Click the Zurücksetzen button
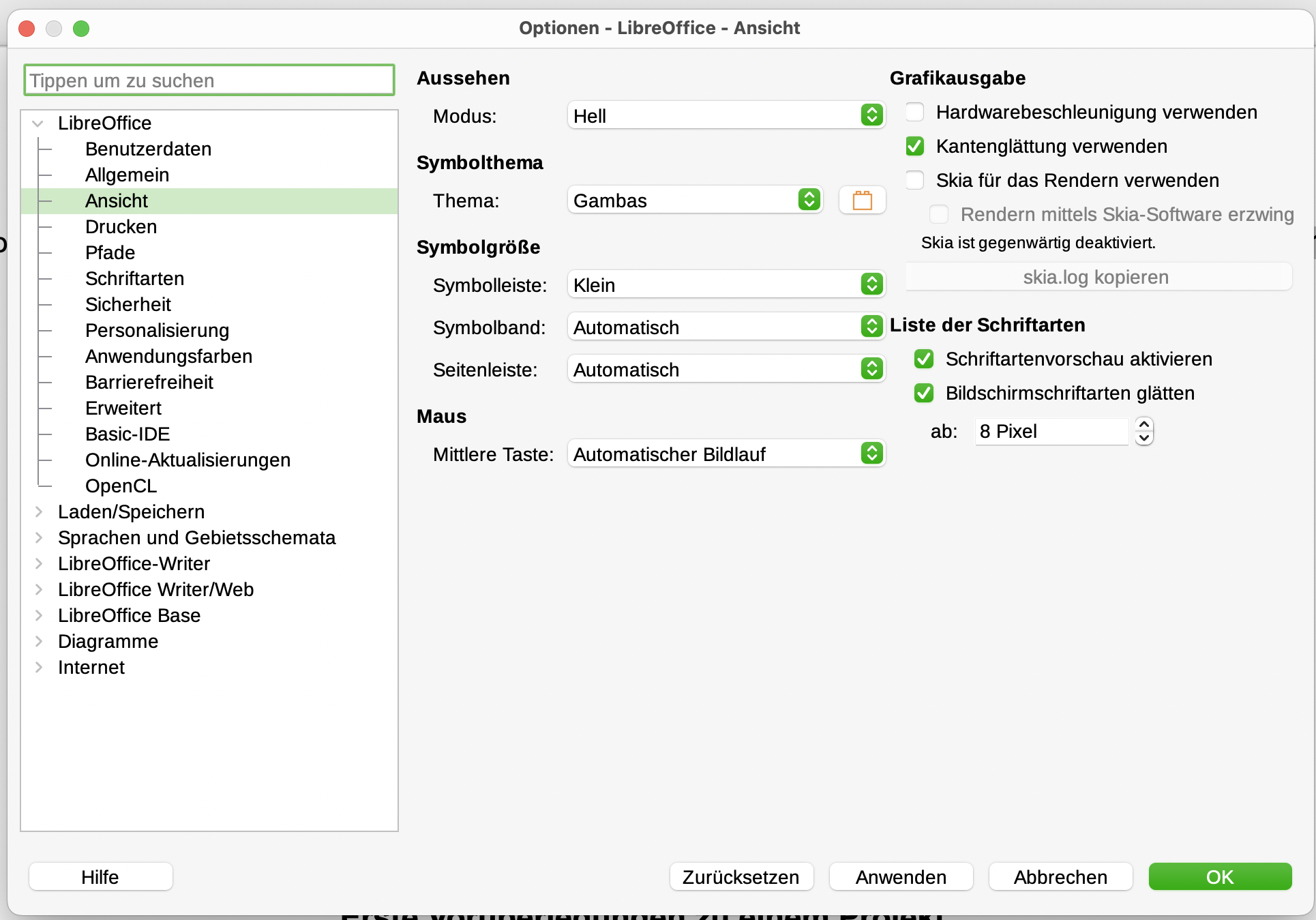Image resolution: width=1316 pixels, height=920 pixels. click(x=741, y=877)
